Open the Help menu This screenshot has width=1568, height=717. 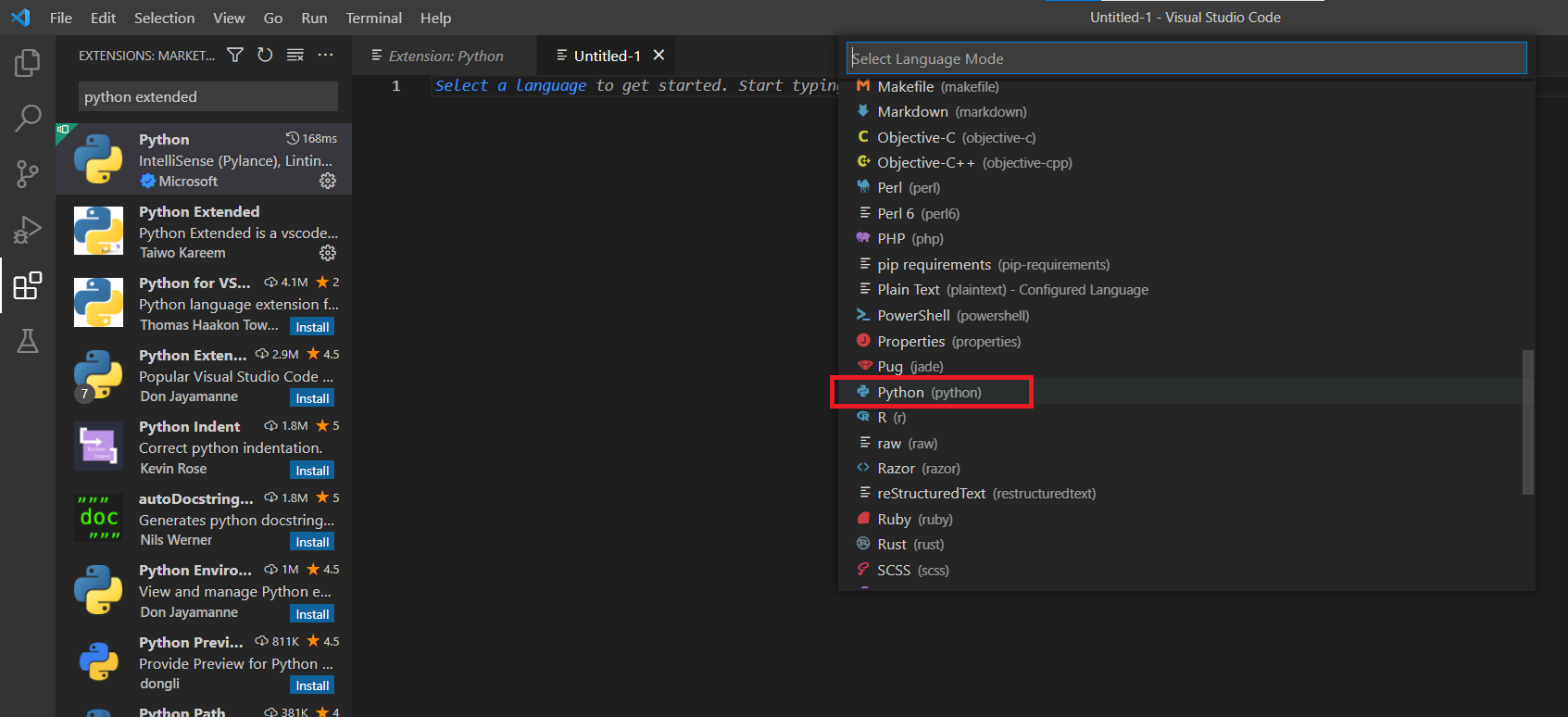[435, 18]
